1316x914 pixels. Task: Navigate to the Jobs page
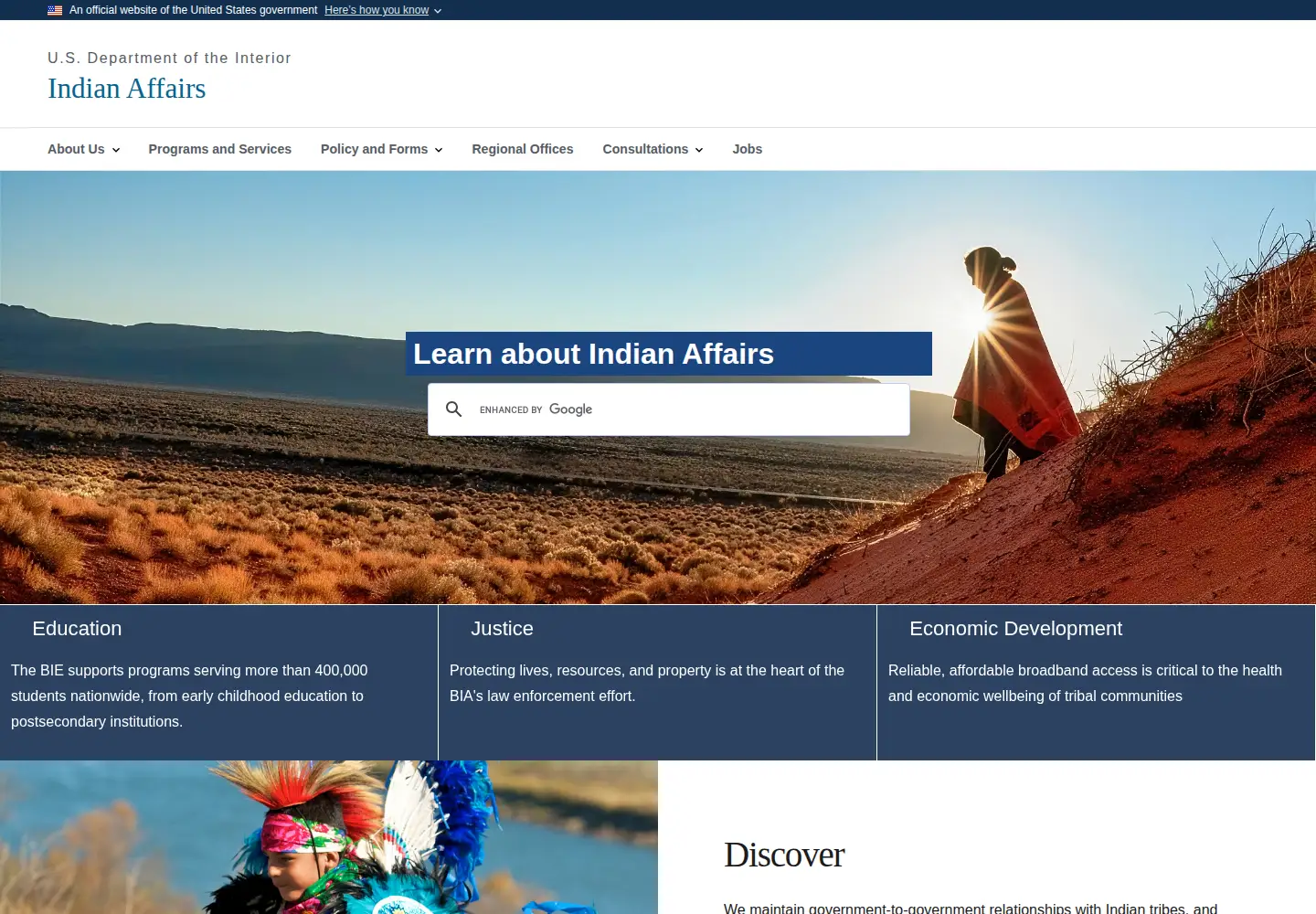pyautogui.click(x=747, y=149)
